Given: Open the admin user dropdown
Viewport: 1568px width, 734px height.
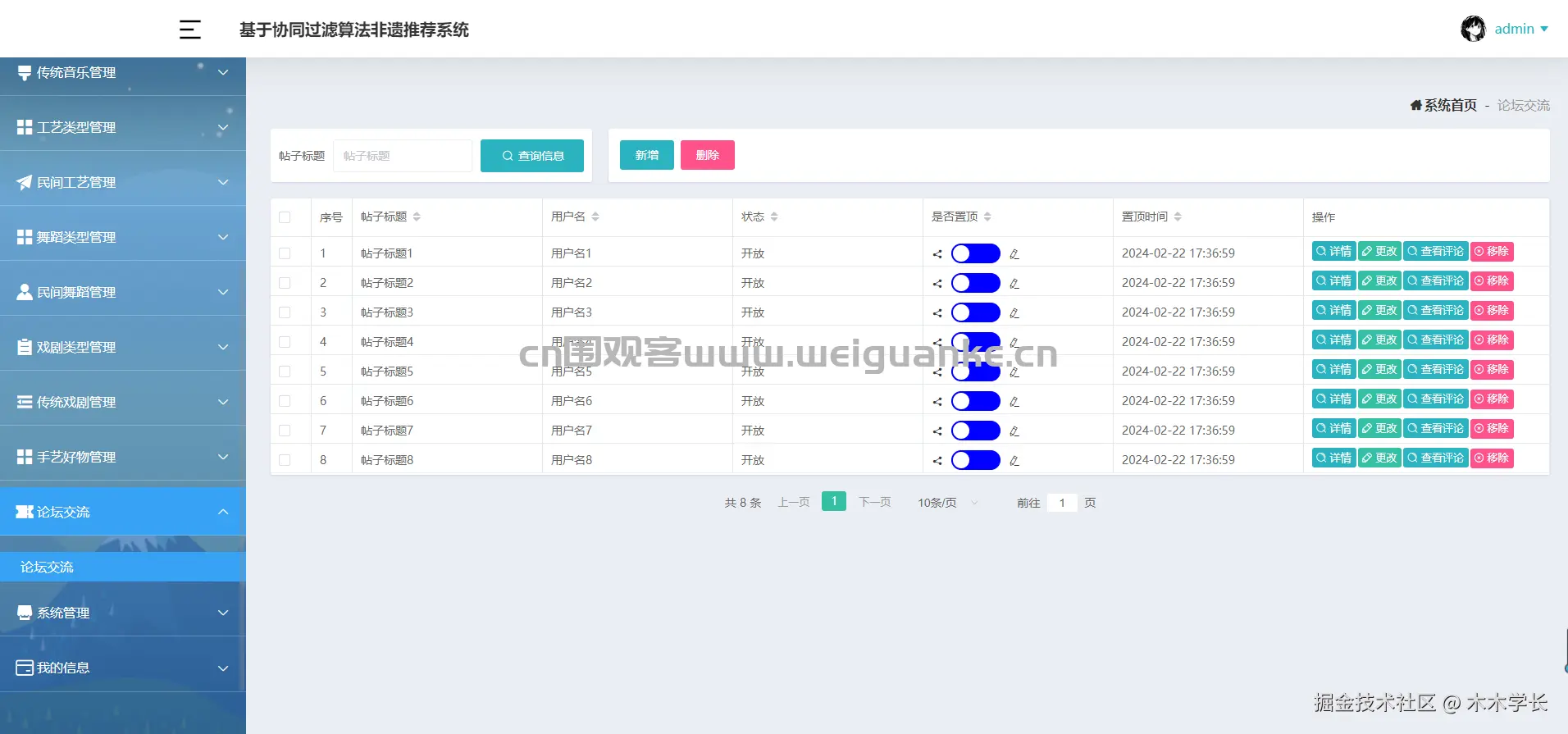Looking at the screenshot, I should tap(1521, 29).
